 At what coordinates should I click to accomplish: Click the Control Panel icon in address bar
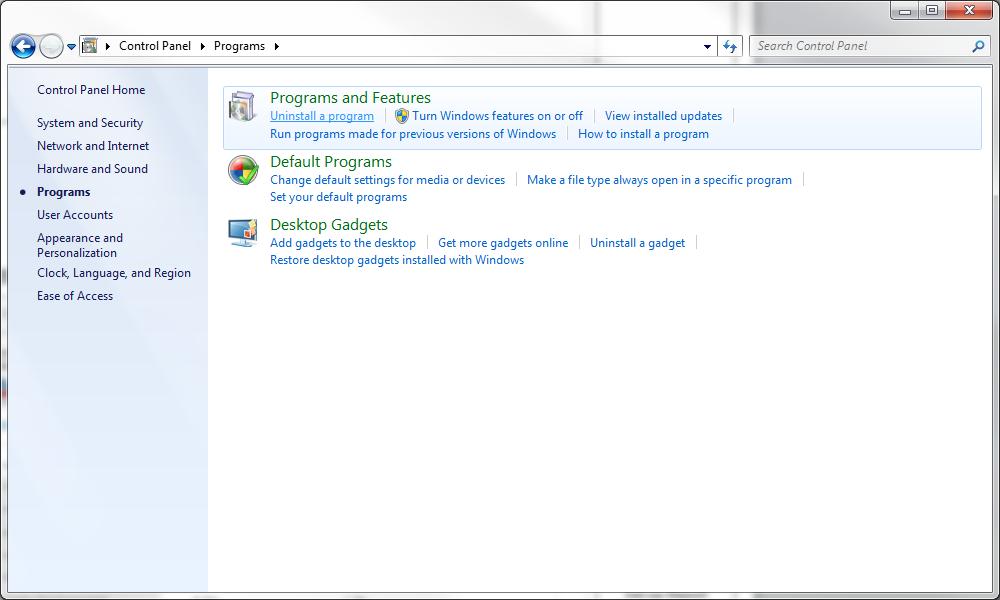[90, 45]
